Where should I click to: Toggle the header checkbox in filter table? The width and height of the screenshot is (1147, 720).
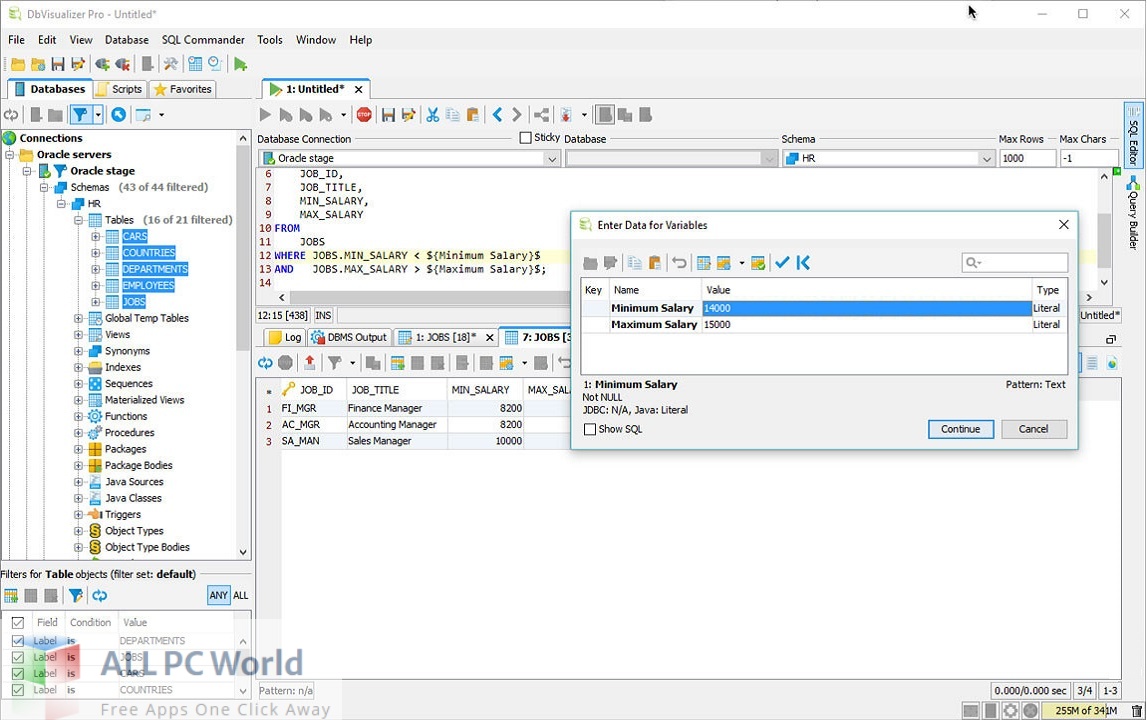coord(18,623)
